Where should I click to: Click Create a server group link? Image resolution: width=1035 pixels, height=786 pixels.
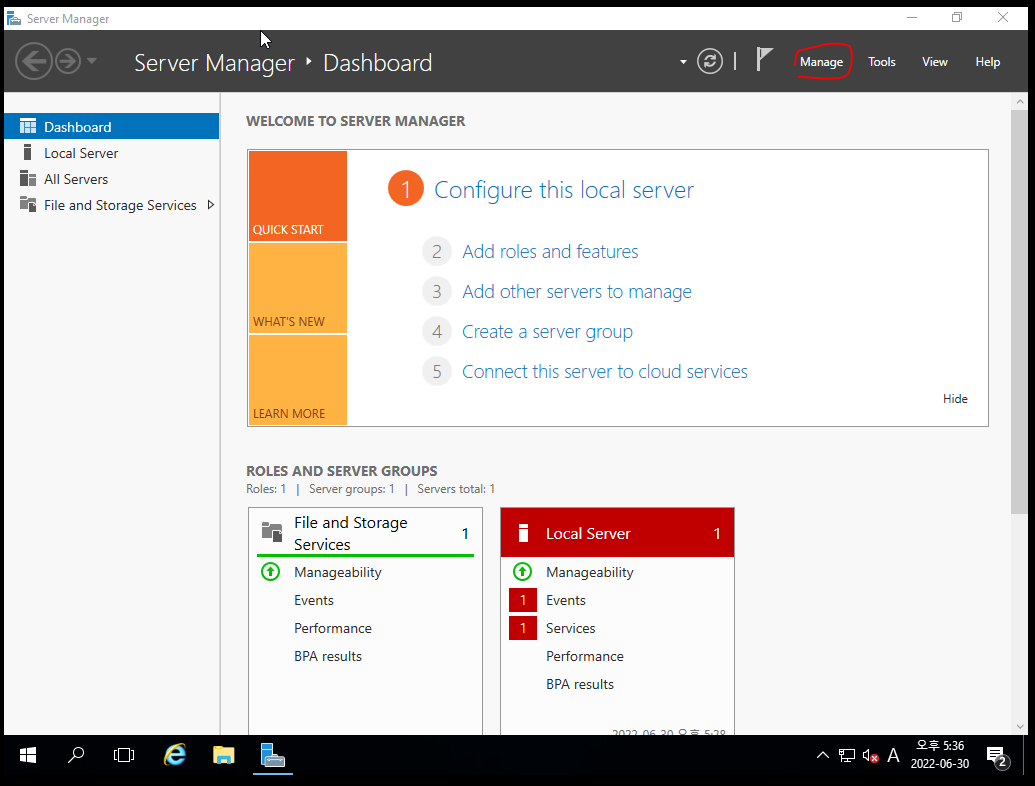click(x=547, y=331)
